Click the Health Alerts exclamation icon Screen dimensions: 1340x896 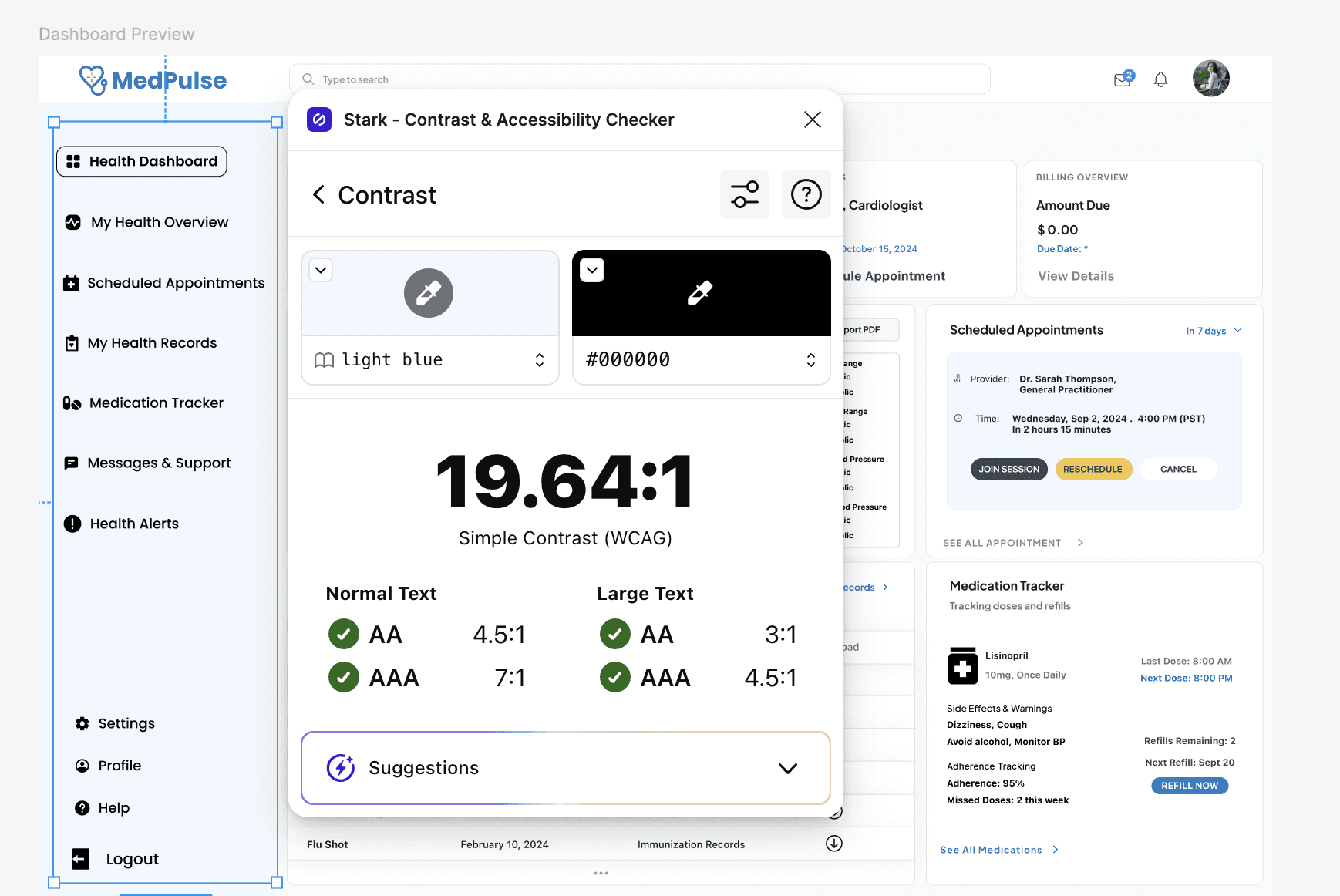click(72, 524)
